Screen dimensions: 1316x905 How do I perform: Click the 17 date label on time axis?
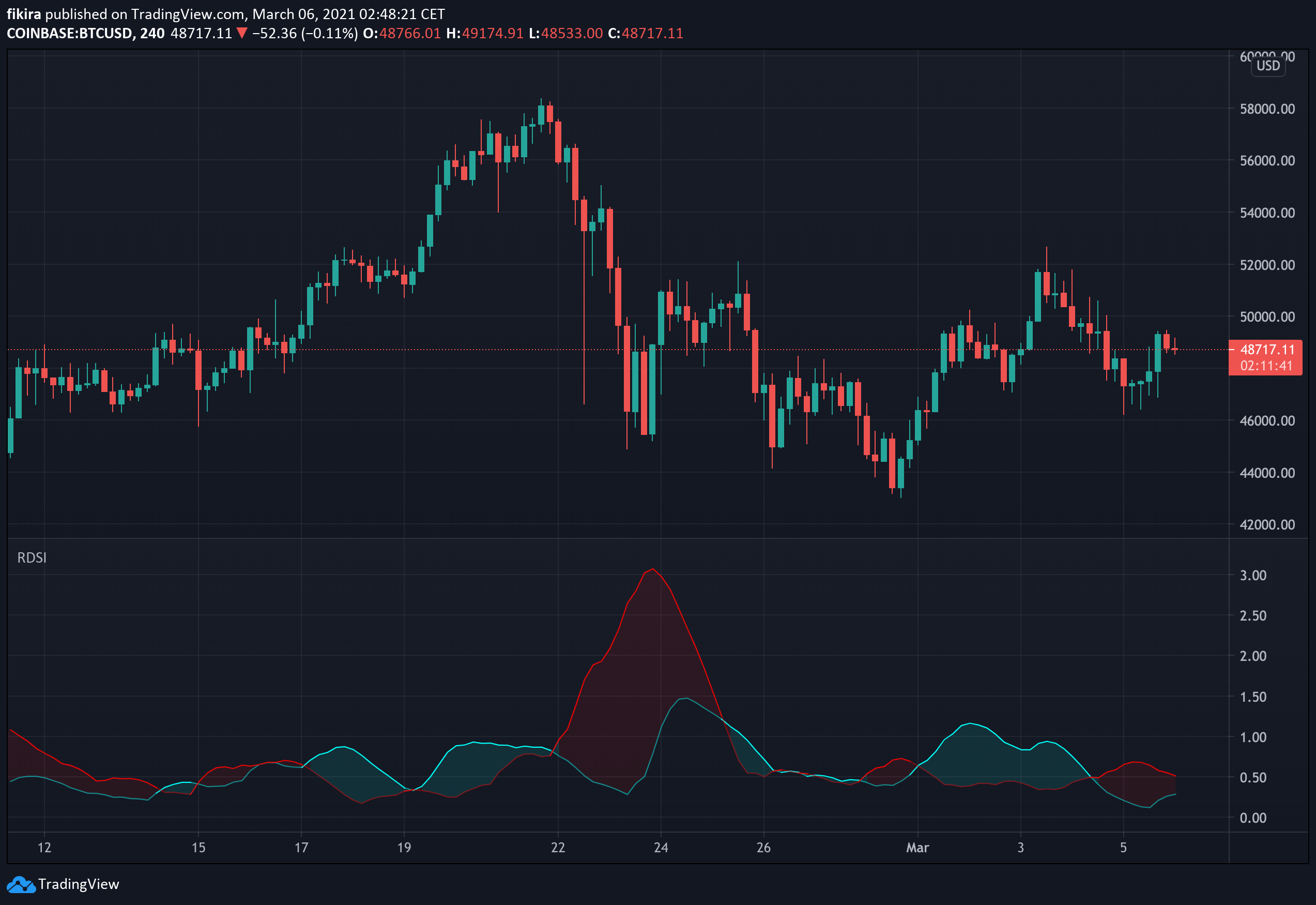pyautogui.click(x=301, y=848)
